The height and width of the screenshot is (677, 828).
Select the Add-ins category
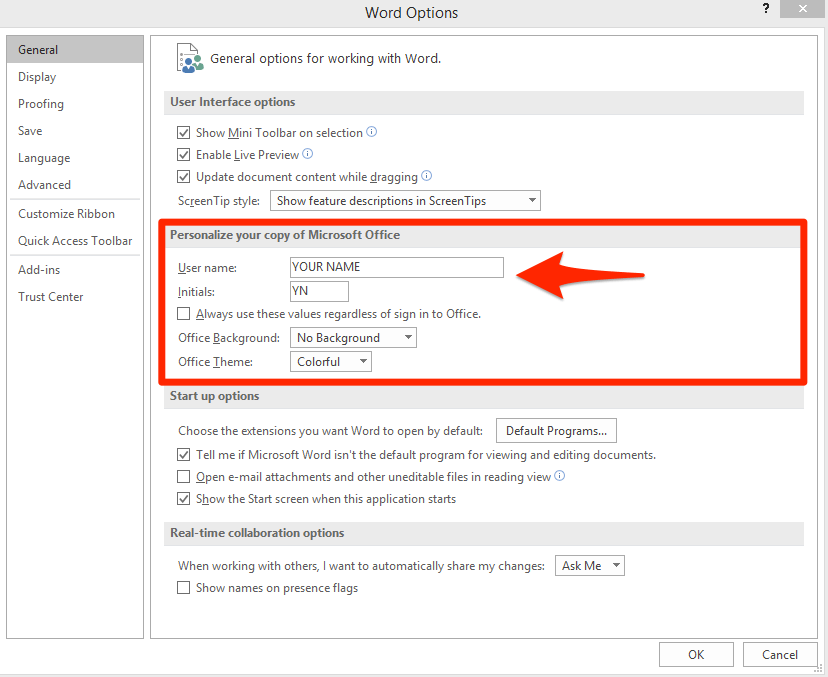click(x=75, y=270)
